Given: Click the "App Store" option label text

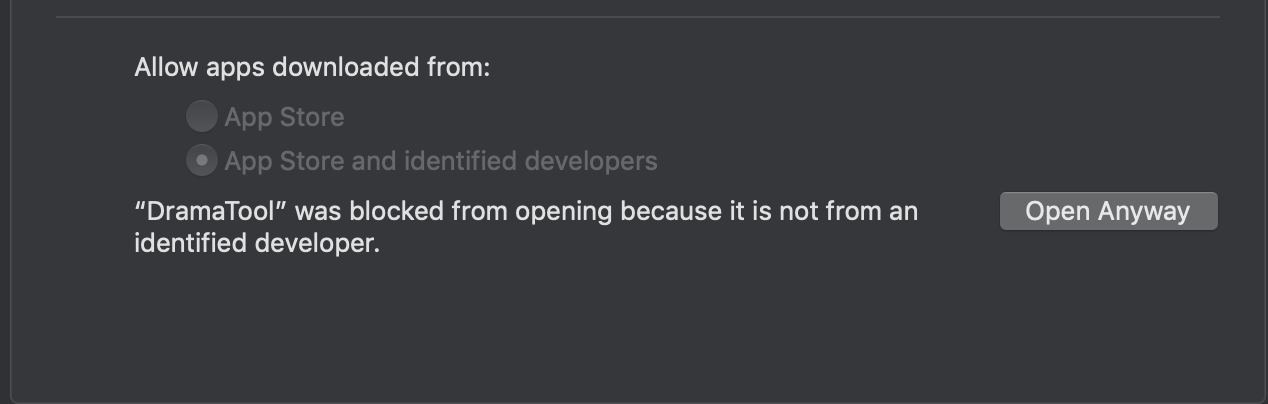Looking at the screenshot, I should point(284,117).
